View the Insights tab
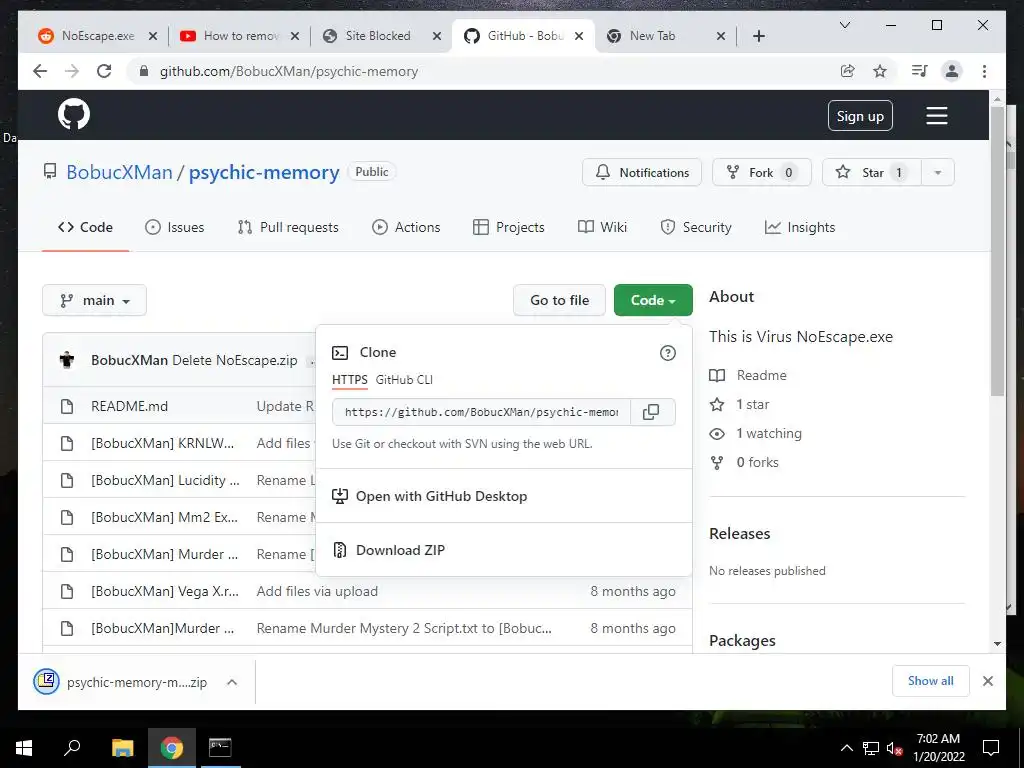Screen dimensions: 1024x768 [800, 227]
